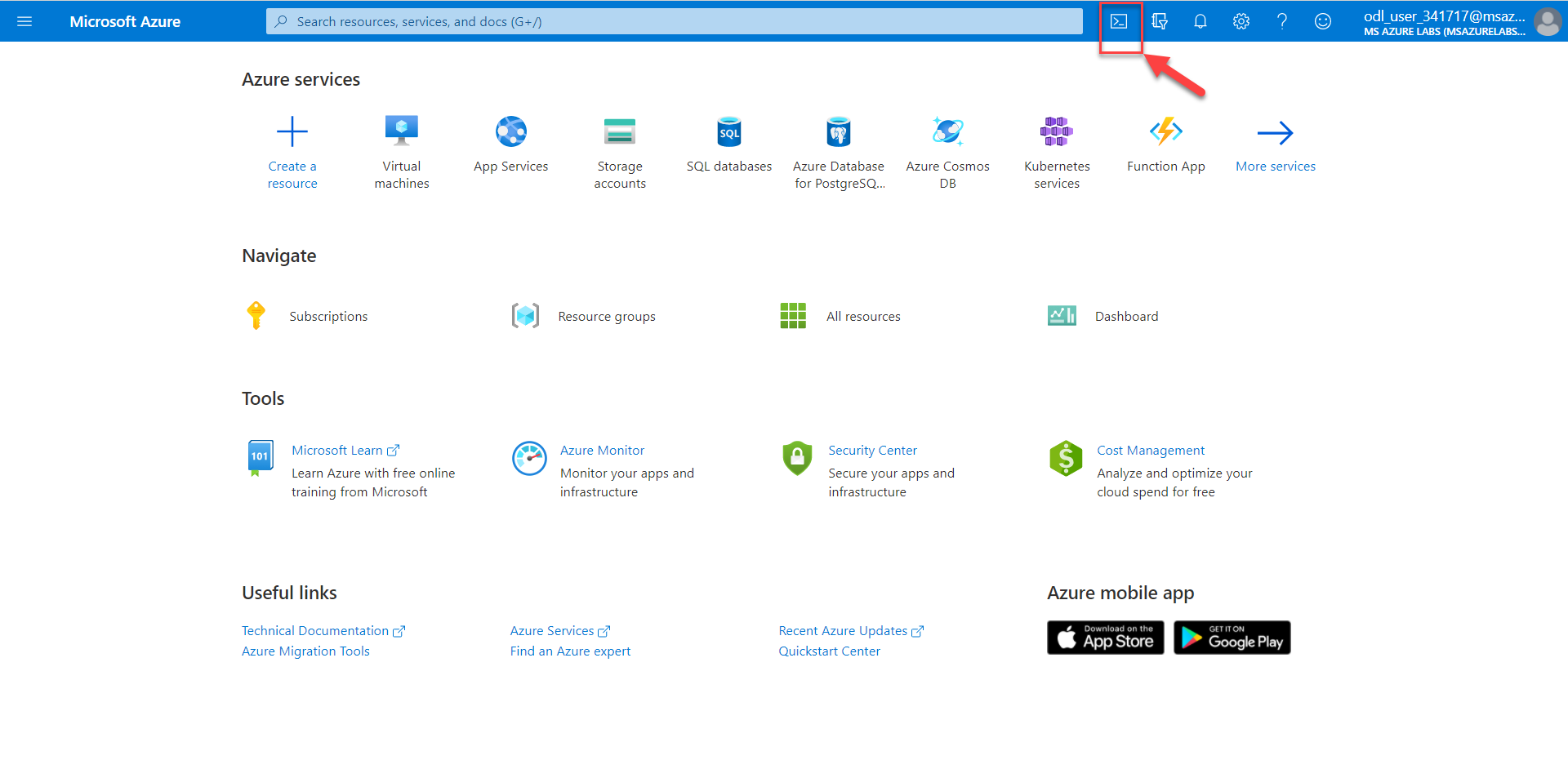
Task: Click the More services text link
Action: [x=1276, y=166]
